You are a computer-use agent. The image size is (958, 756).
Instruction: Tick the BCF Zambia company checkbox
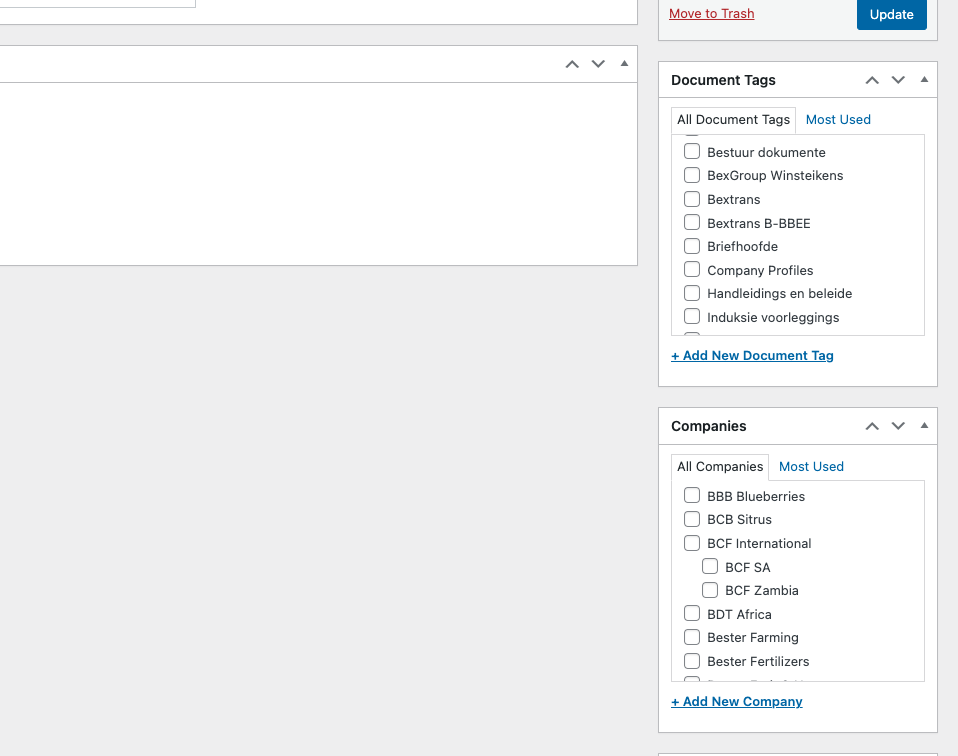[x=710, y=590]
